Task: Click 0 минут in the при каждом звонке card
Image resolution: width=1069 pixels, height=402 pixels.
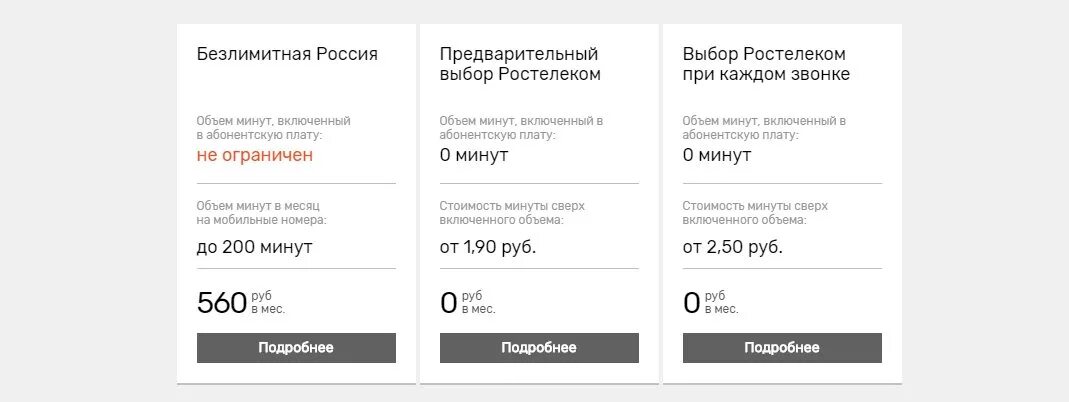Action: coord(717,155)
